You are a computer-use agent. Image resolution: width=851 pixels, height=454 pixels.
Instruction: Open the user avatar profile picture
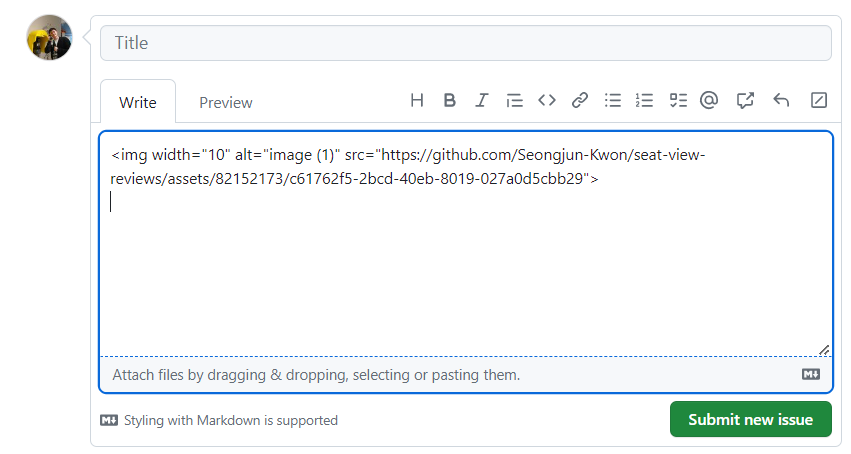[x=49, y=37]
